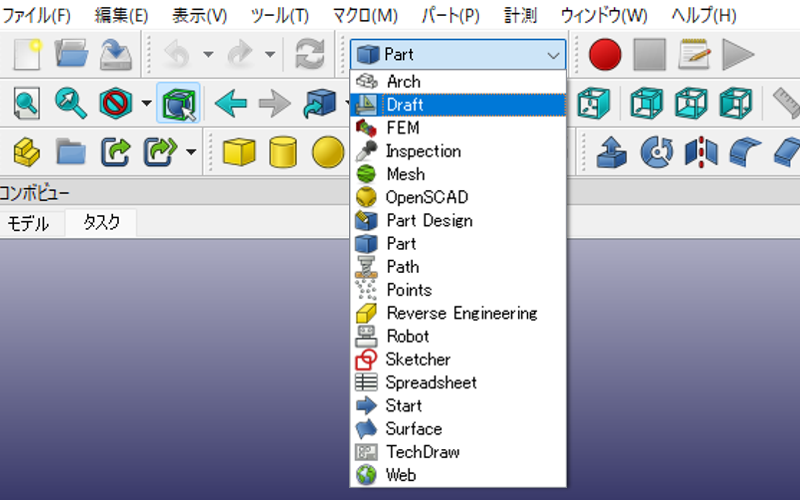The height and width of the screenshot is (500, 800).
Task: Create a yellow cube primitive
Action: click(x=239, y=152)
